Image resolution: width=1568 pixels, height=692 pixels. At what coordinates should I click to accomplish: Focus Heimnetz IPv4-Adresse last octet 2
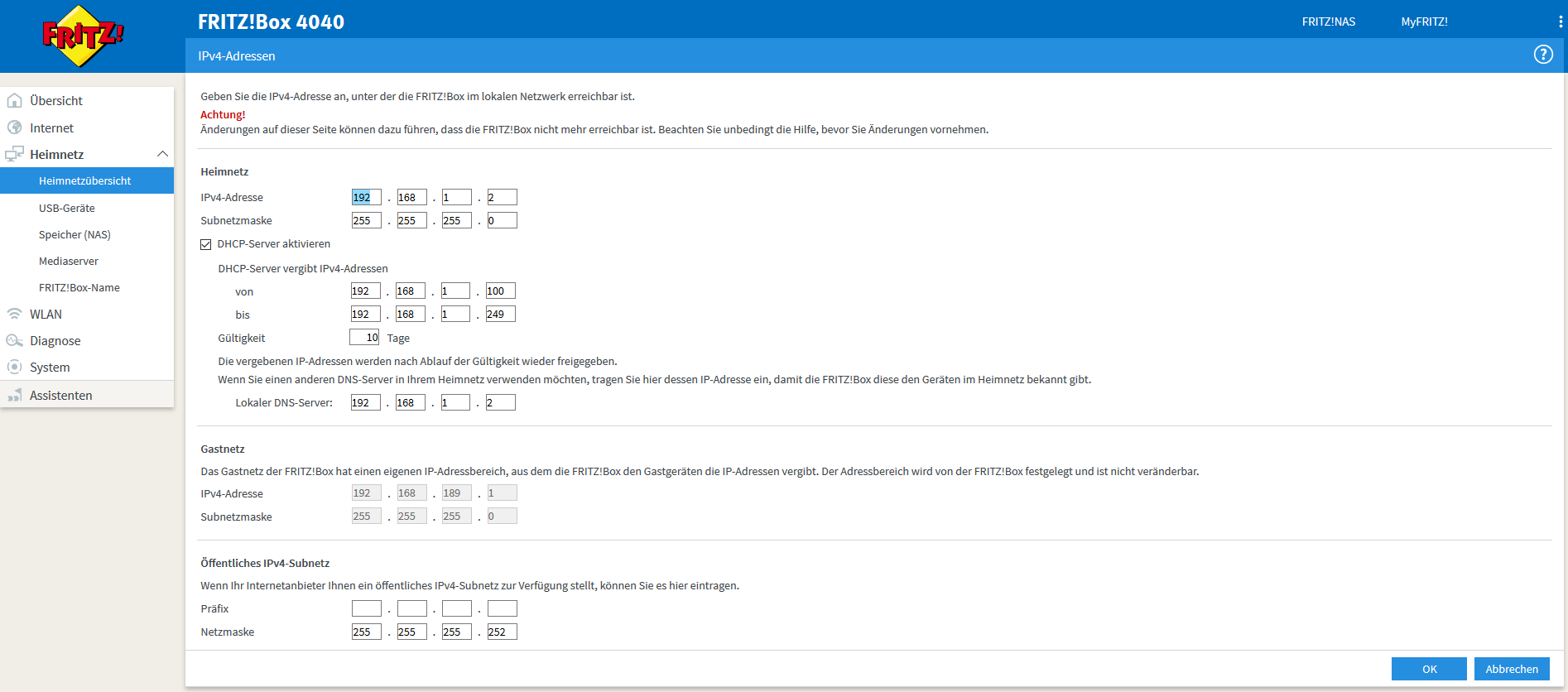tap(502, 197)
